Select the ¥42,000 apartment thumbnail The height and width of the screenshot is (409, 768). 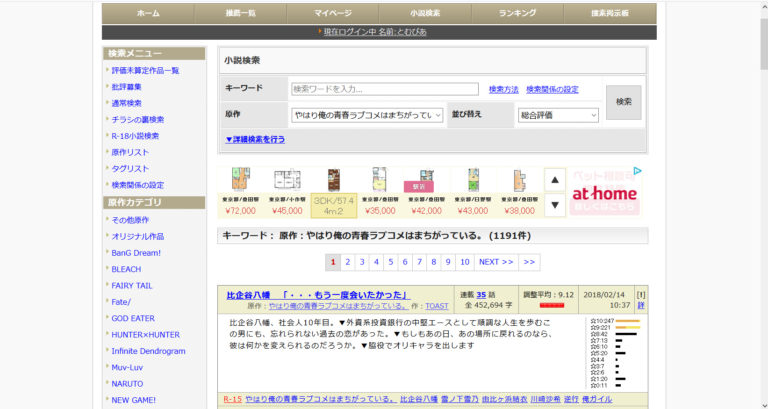426,192
